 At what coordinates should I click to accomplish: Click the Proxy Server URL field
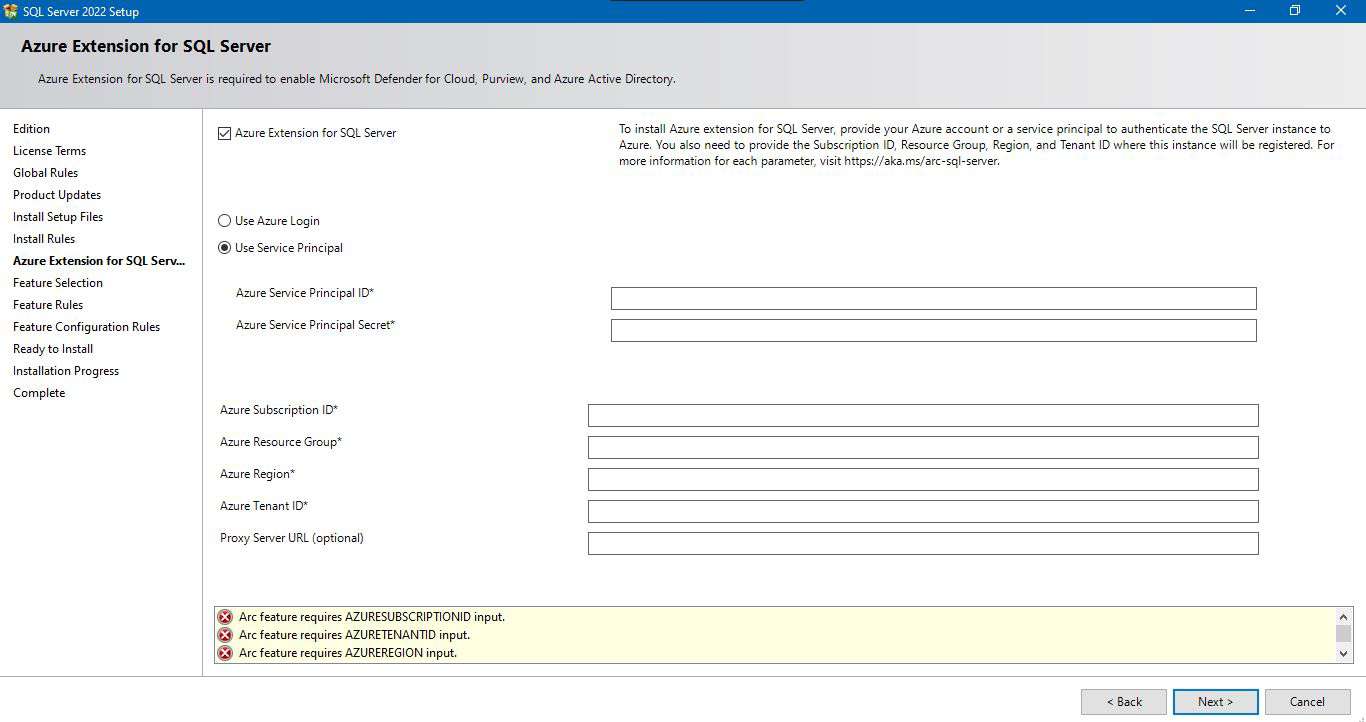[923, 543]
